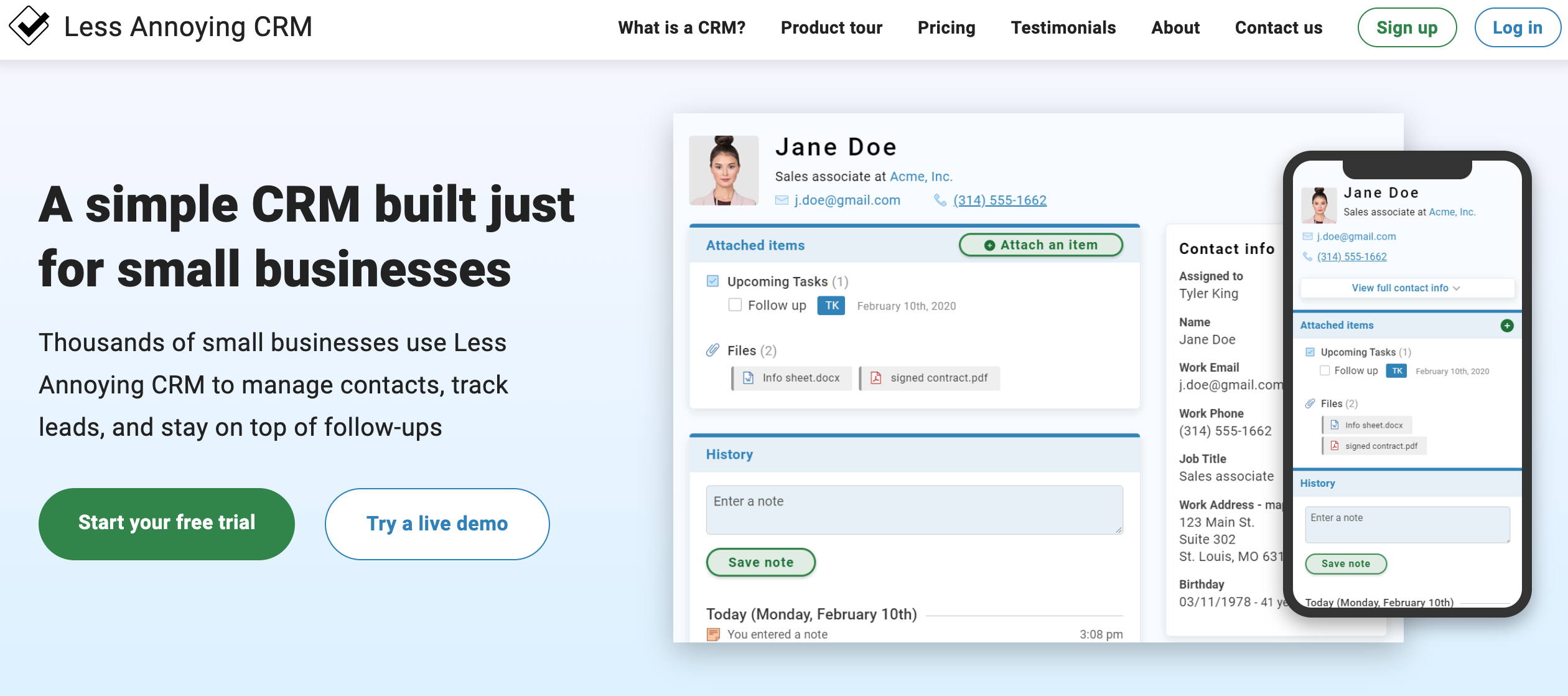Click the PDF icon on signed contract.pdf in desktop preview

tap(876, 378)
